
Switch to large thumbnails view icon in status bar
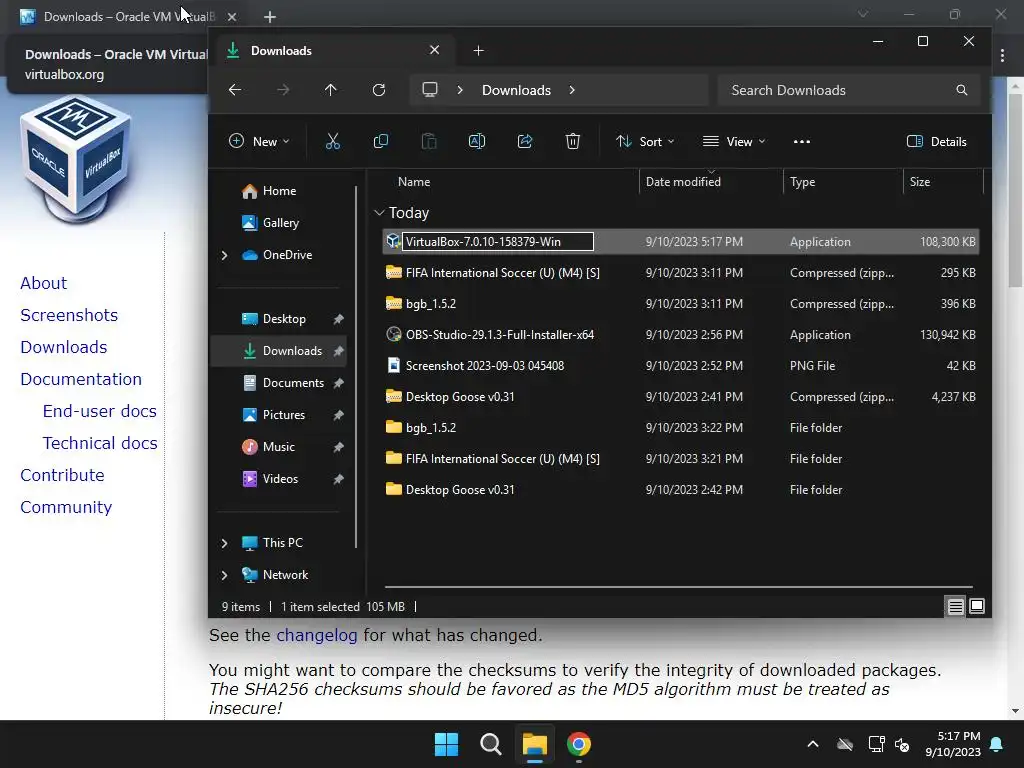(x=977, y=607)
